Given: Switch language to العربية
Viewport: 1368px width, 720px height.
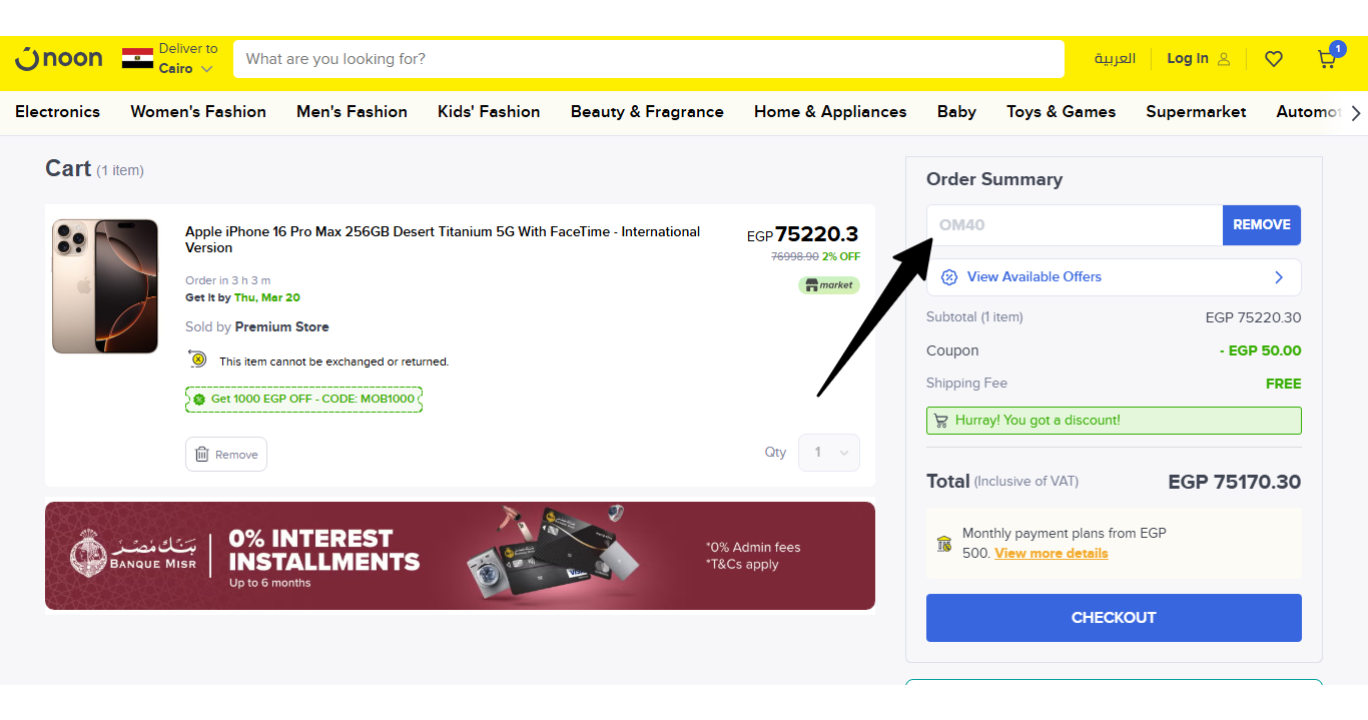Looking at the screenshot, I should [1115, 59].
